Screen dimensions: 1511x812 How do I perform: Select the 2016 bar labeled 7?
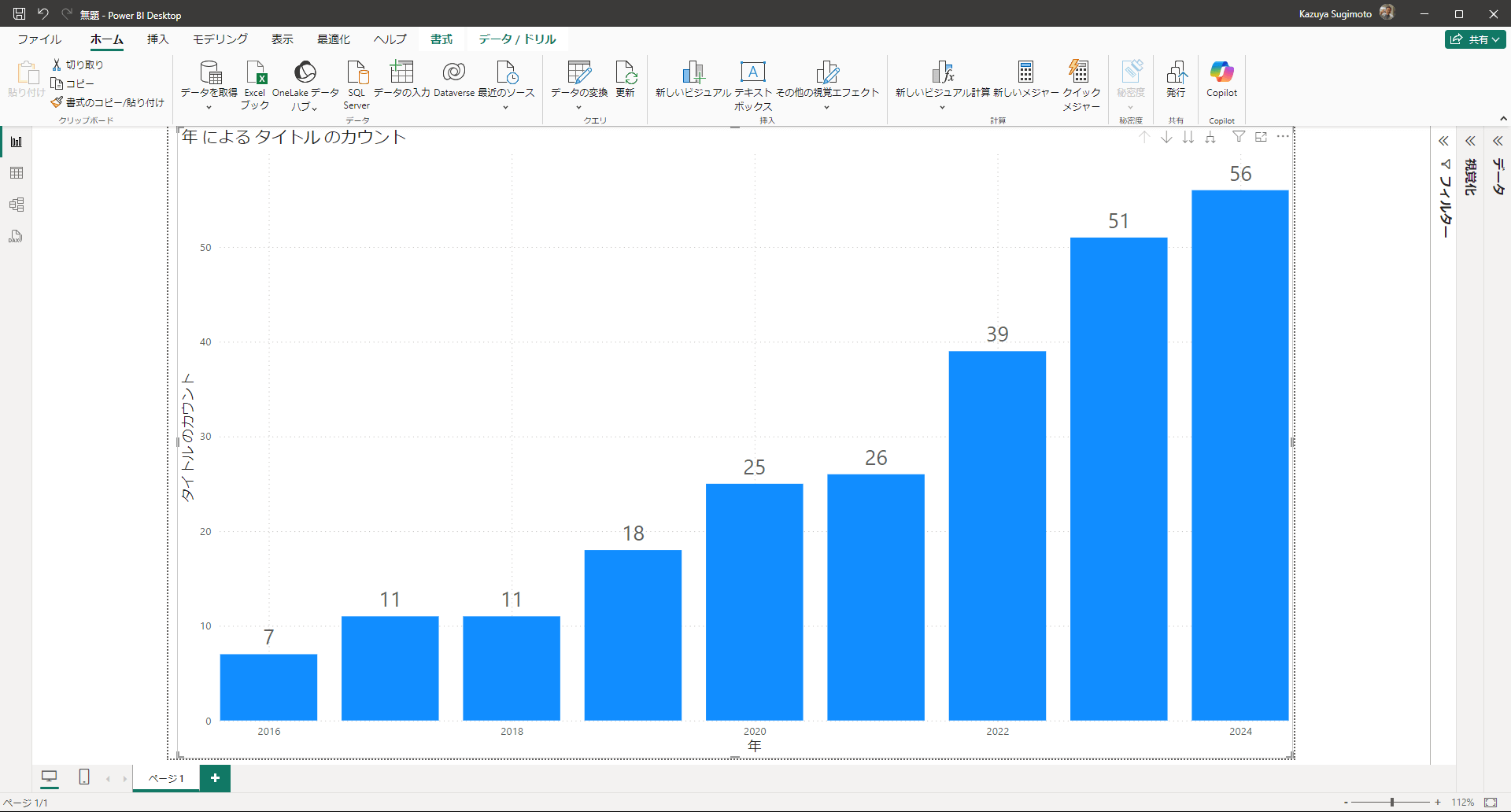coord(268,687)
